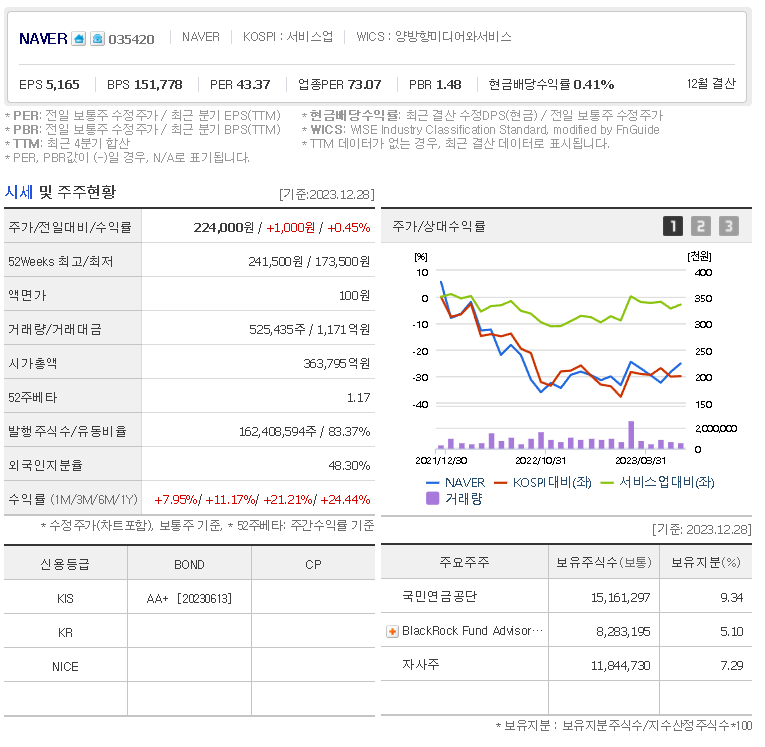Viewport: 765px width, 747px height.
Task: Click the +24.44% 1Y return
Action: 345,500
